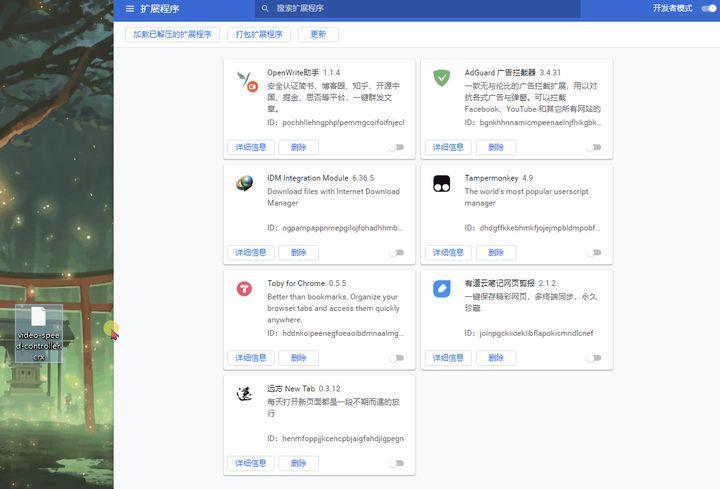Delete 远方 New Tab extension
Viewport: 720px width, 489px height.
(x=298, y=463)
